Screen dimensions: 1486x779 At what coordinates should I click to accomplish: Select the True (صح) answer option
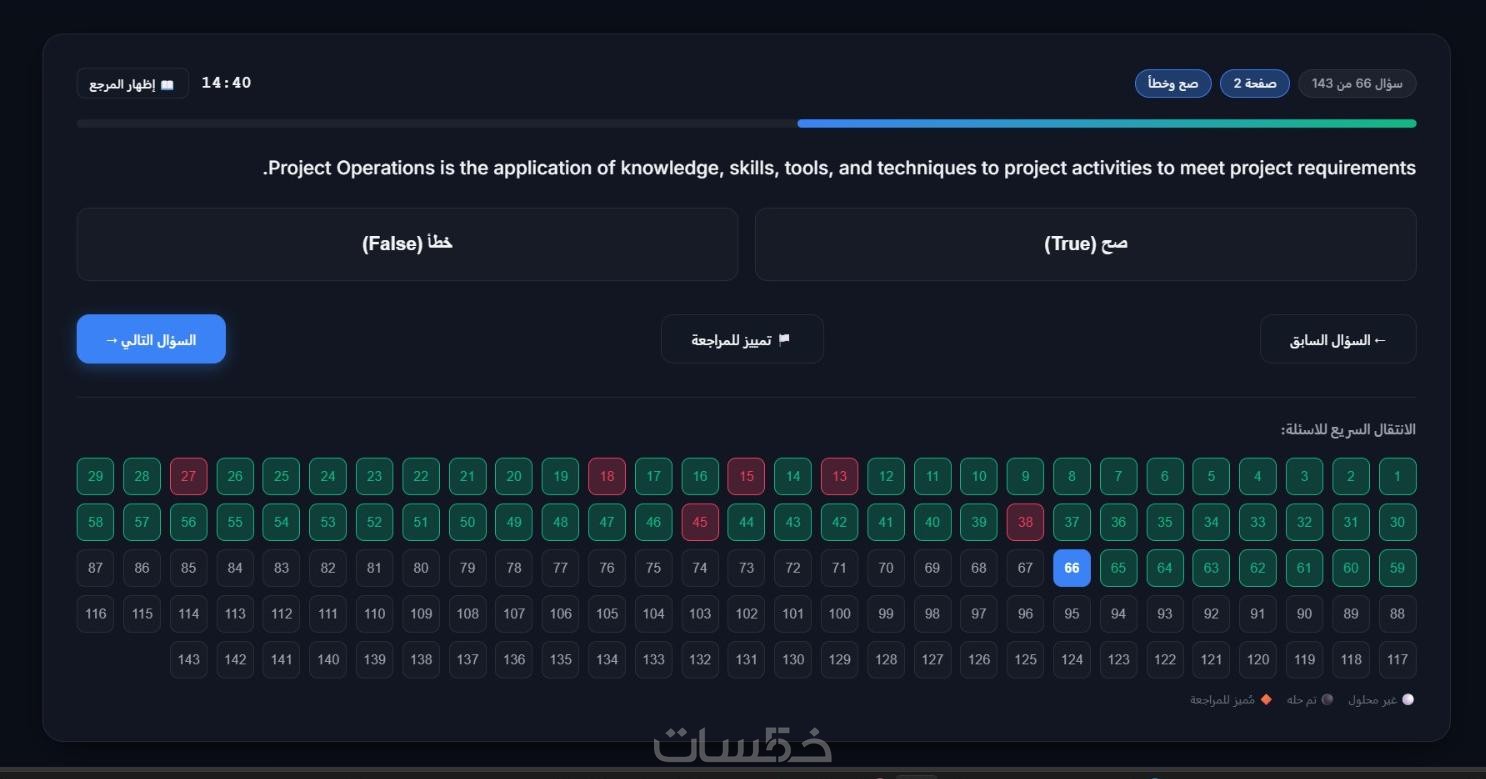coord(1085,244)
